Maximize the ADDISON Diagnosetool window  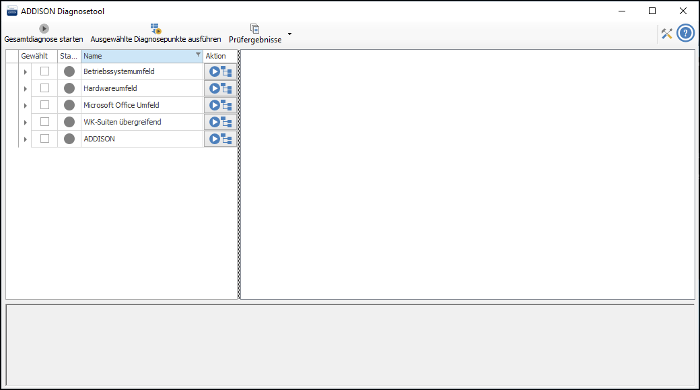(652, 11)
